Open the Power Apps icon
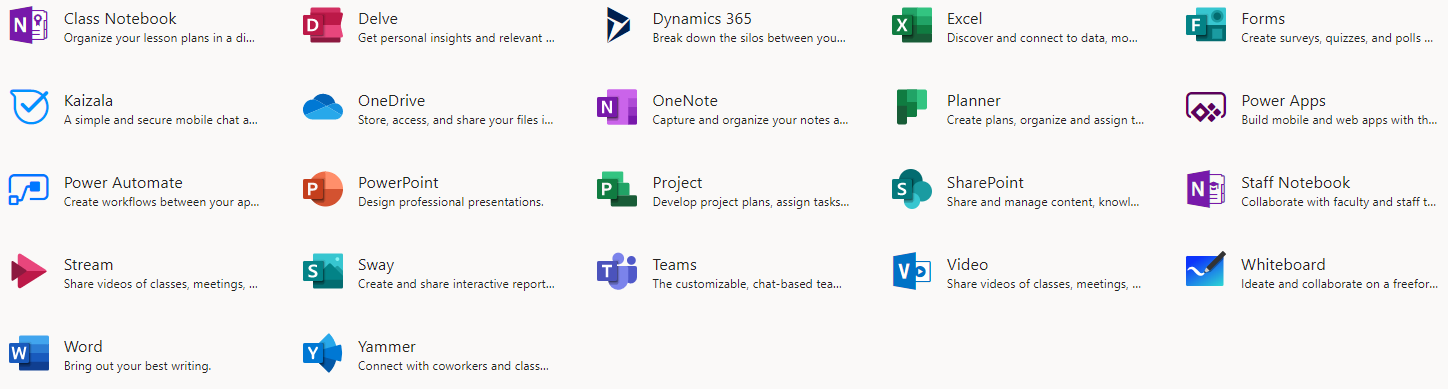 point(1205,108)
